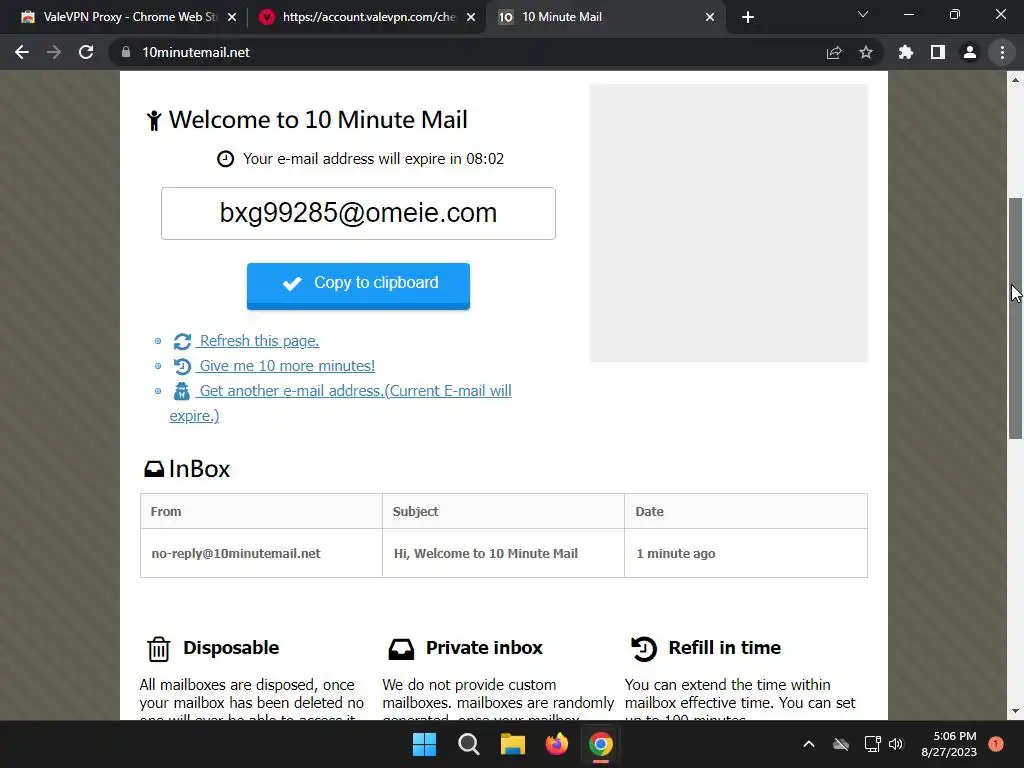Click the spy icon beside Get another address

[182, 391]
